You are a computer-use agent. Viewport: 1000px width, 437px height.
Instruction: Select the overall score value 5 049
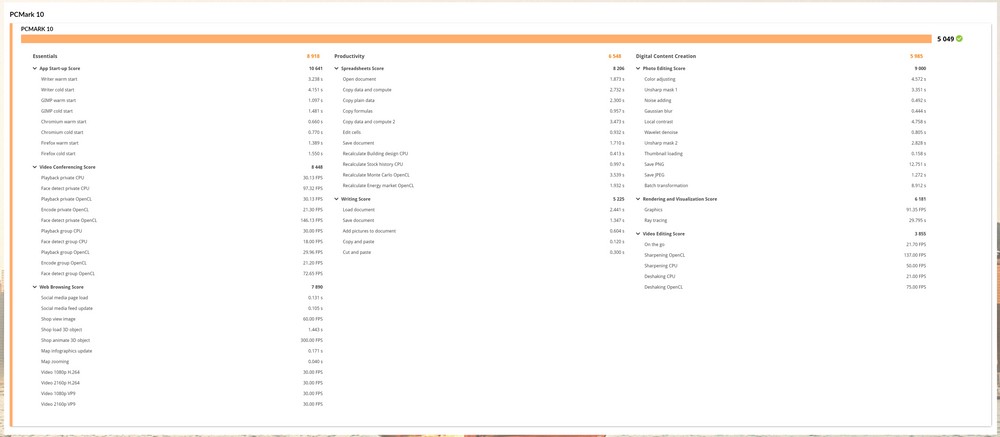click(945, 39)
